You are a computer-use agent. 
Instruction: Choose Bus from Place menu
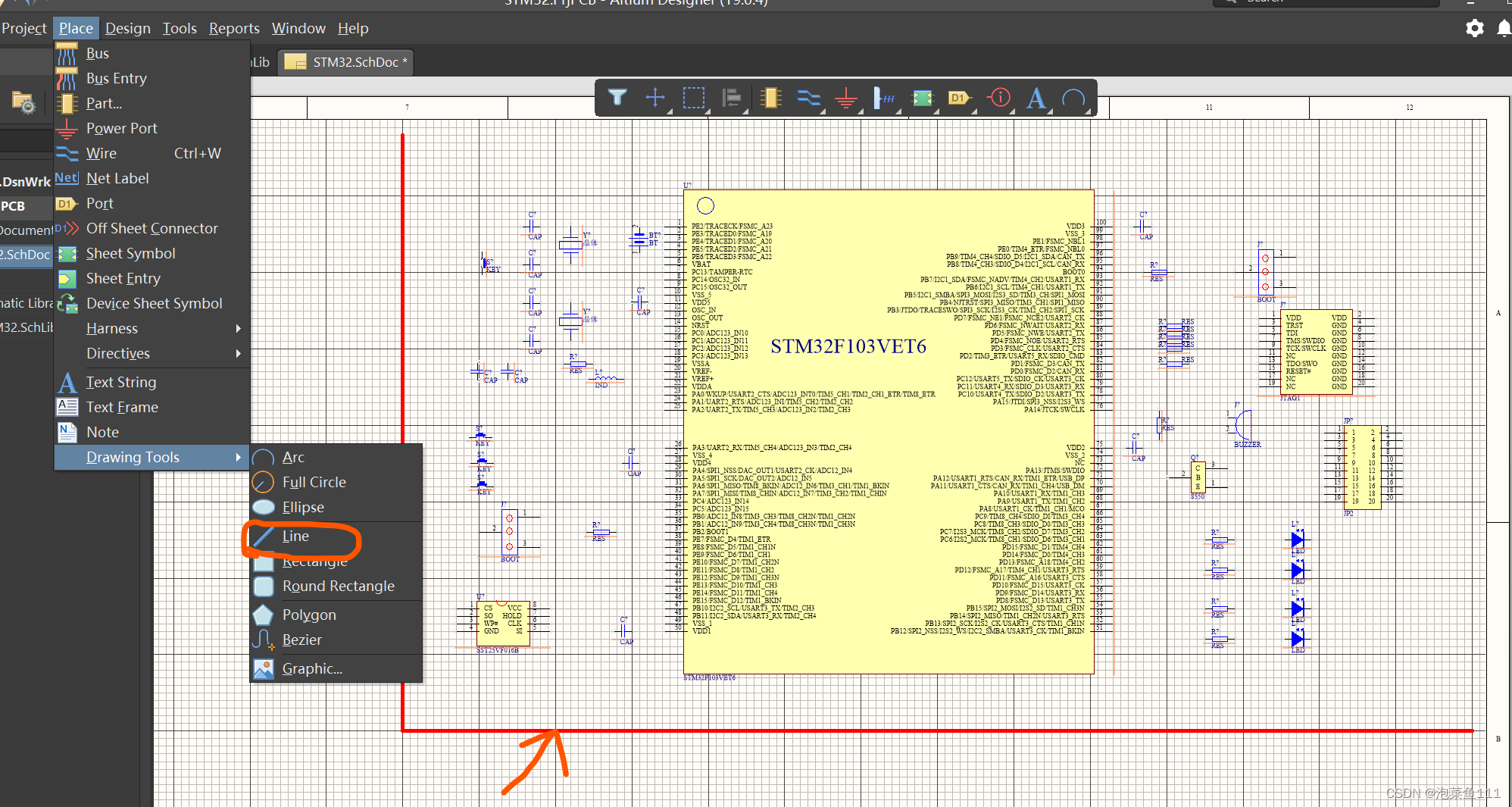point(152,53)
